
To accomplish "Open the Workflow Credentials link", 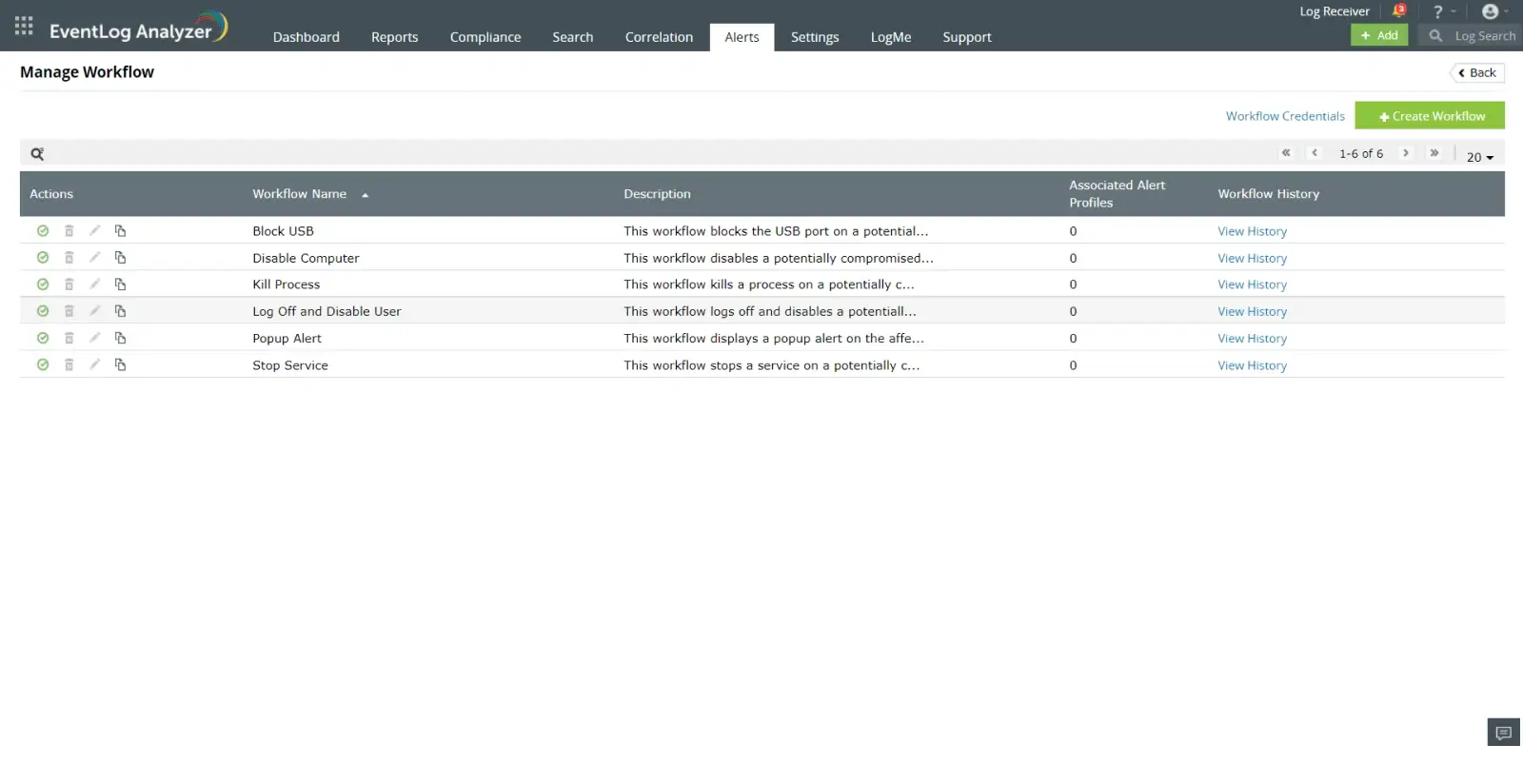I will [1285, 116].
